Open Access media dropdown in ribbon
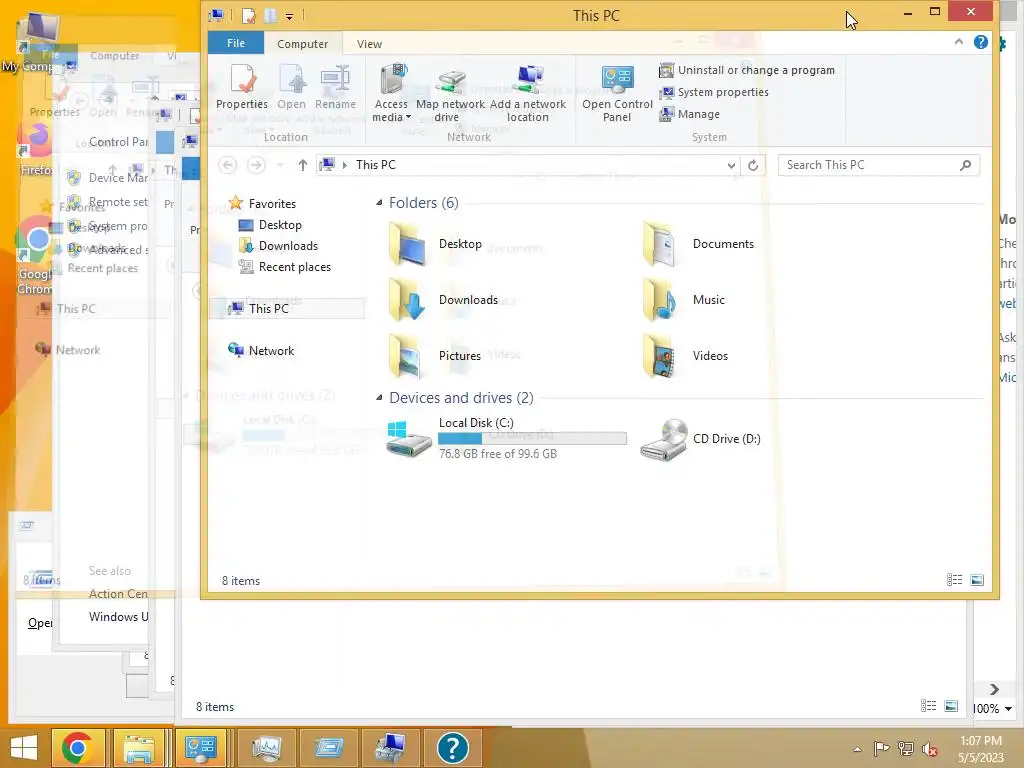Image resolution: width=1024 pixels, height=768 pixels. (x=391, y=93)
